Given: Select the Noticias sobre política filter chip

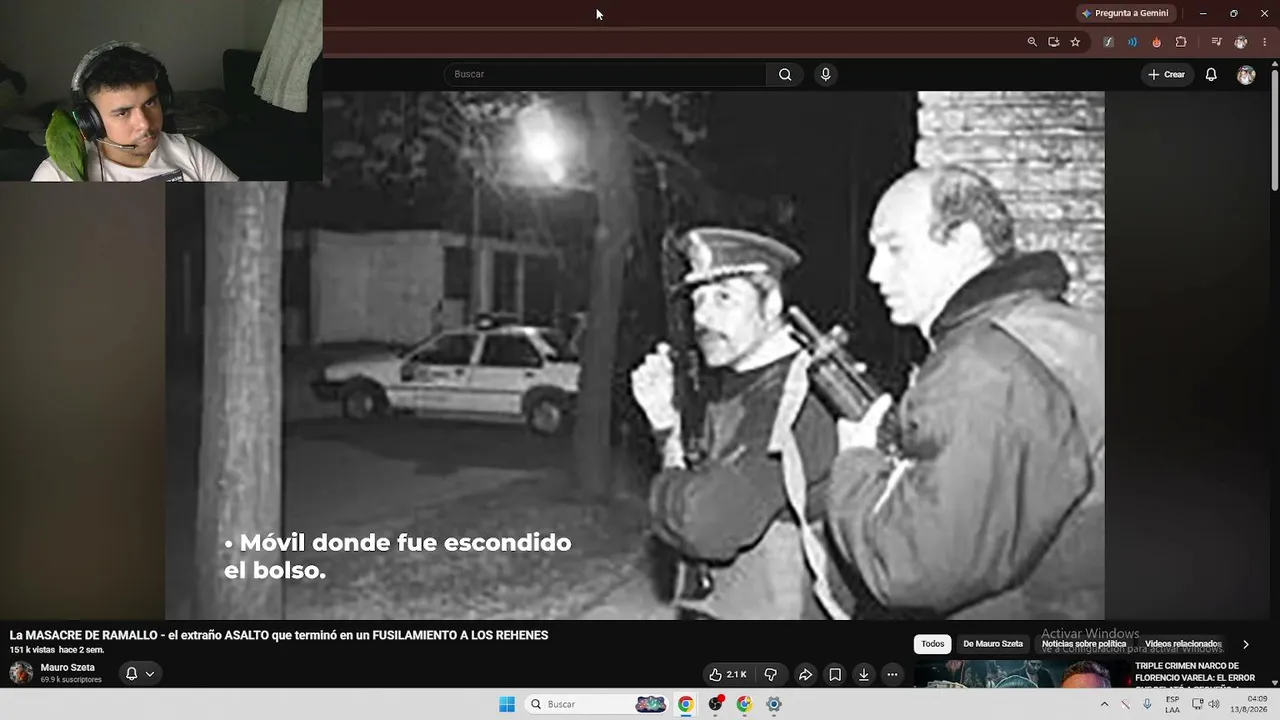Looking at the screenshot, I should pos(1084,644).
